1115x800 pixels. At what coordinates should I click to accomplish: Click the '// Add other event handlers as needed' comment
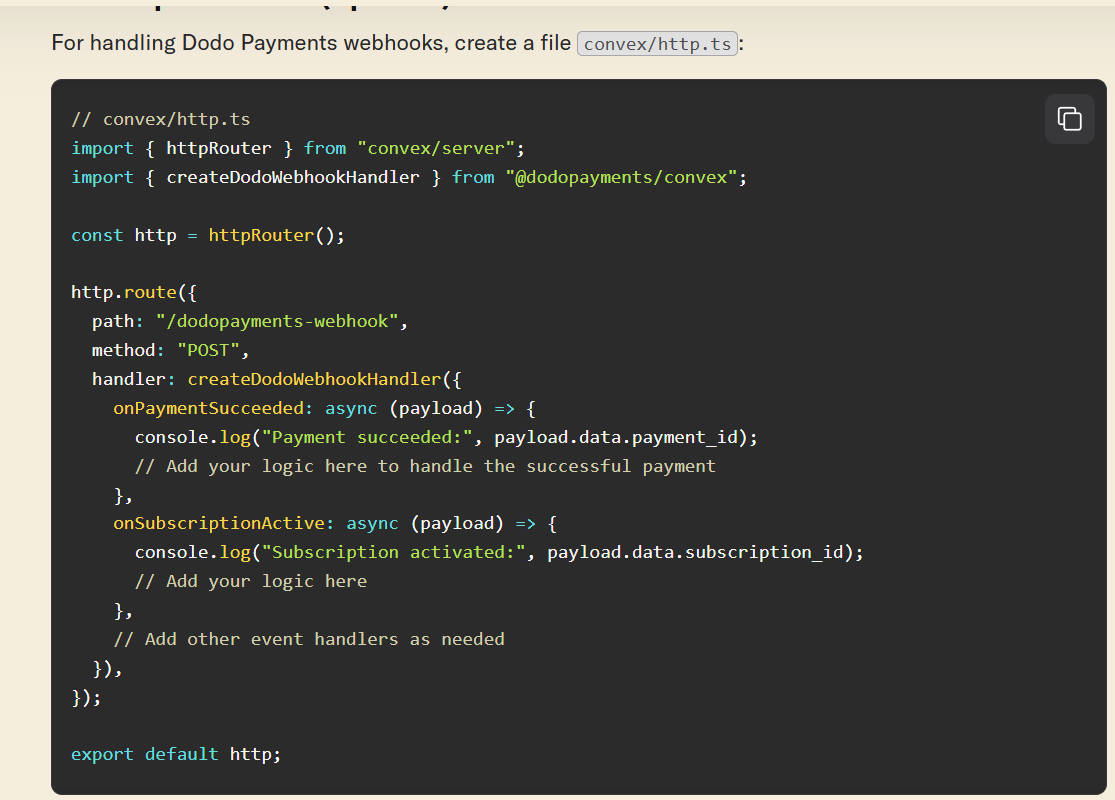(309, 639)
